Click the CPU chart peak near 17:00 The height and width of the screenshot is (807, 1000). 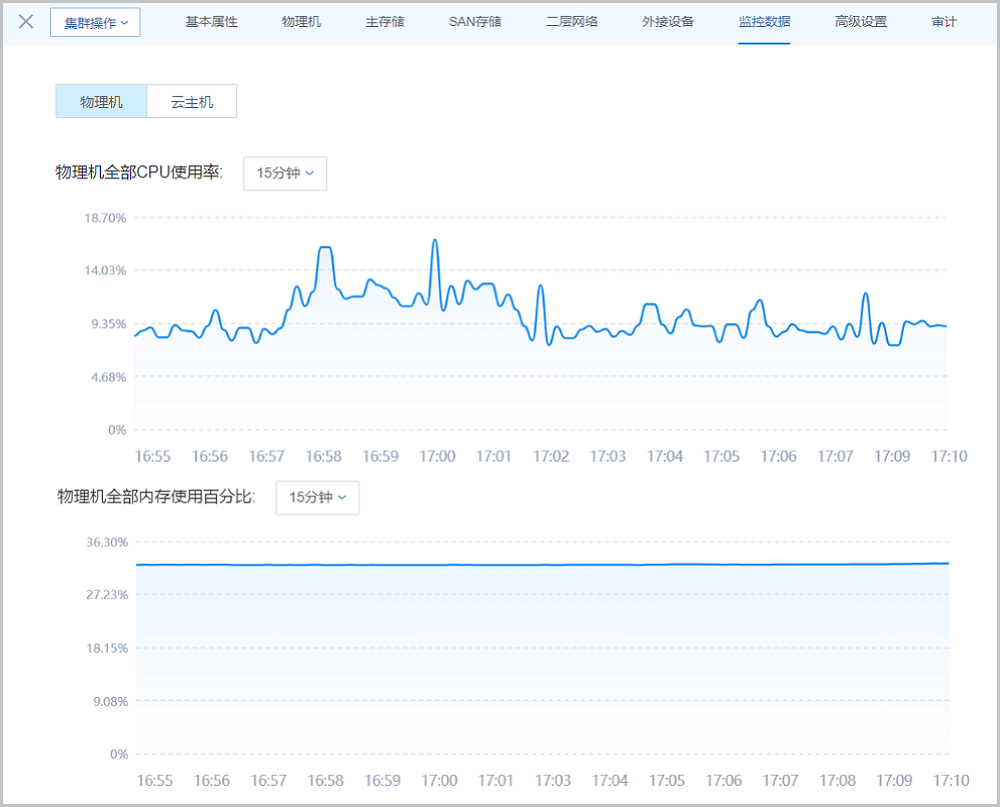434,241
